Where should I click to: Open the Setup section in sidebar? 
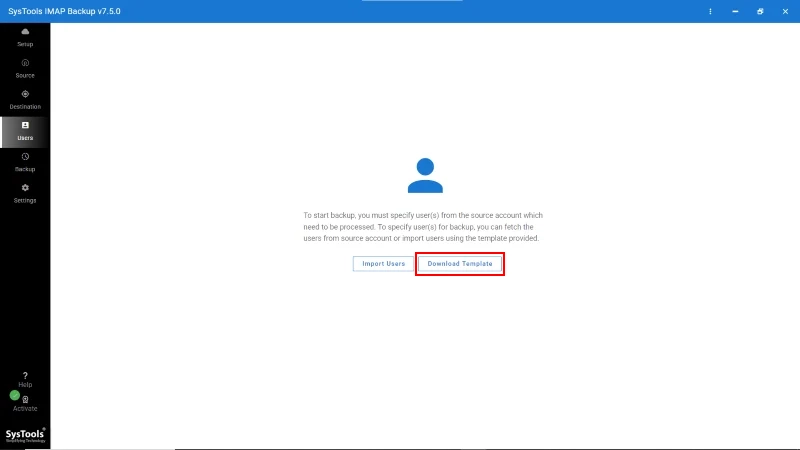pyautogui.click(x=25, y=38)
